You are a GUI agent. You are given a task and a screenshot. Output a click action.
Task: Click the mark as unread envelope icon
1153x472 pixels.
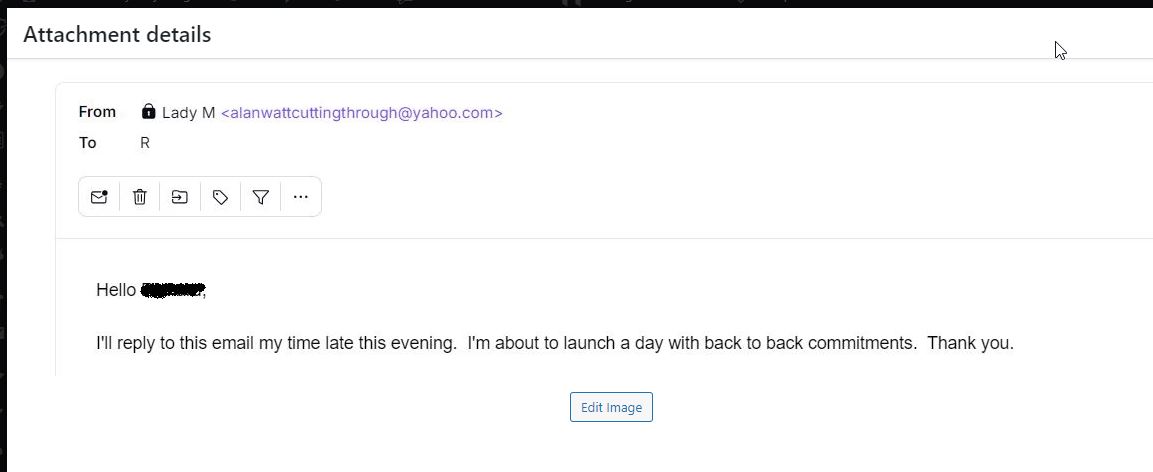coord(99,197)
